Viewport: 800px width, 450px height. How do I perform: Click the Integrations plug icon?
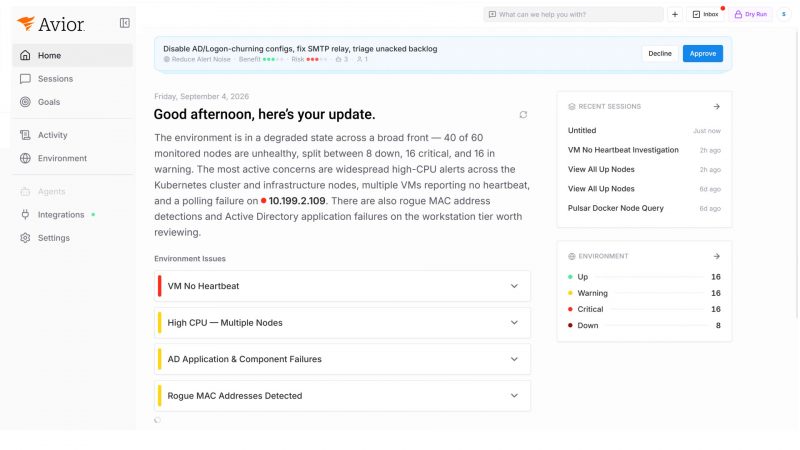(x=25, y=215)
